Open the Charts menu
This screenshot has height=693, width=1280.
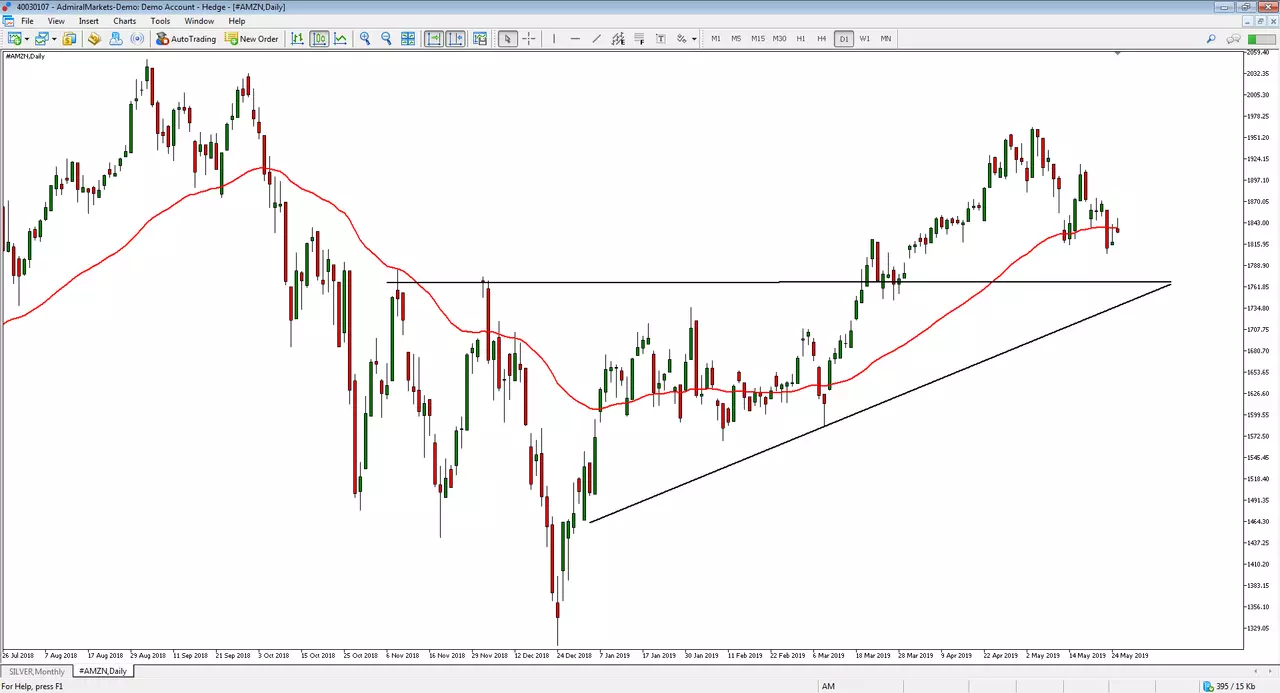125,21
